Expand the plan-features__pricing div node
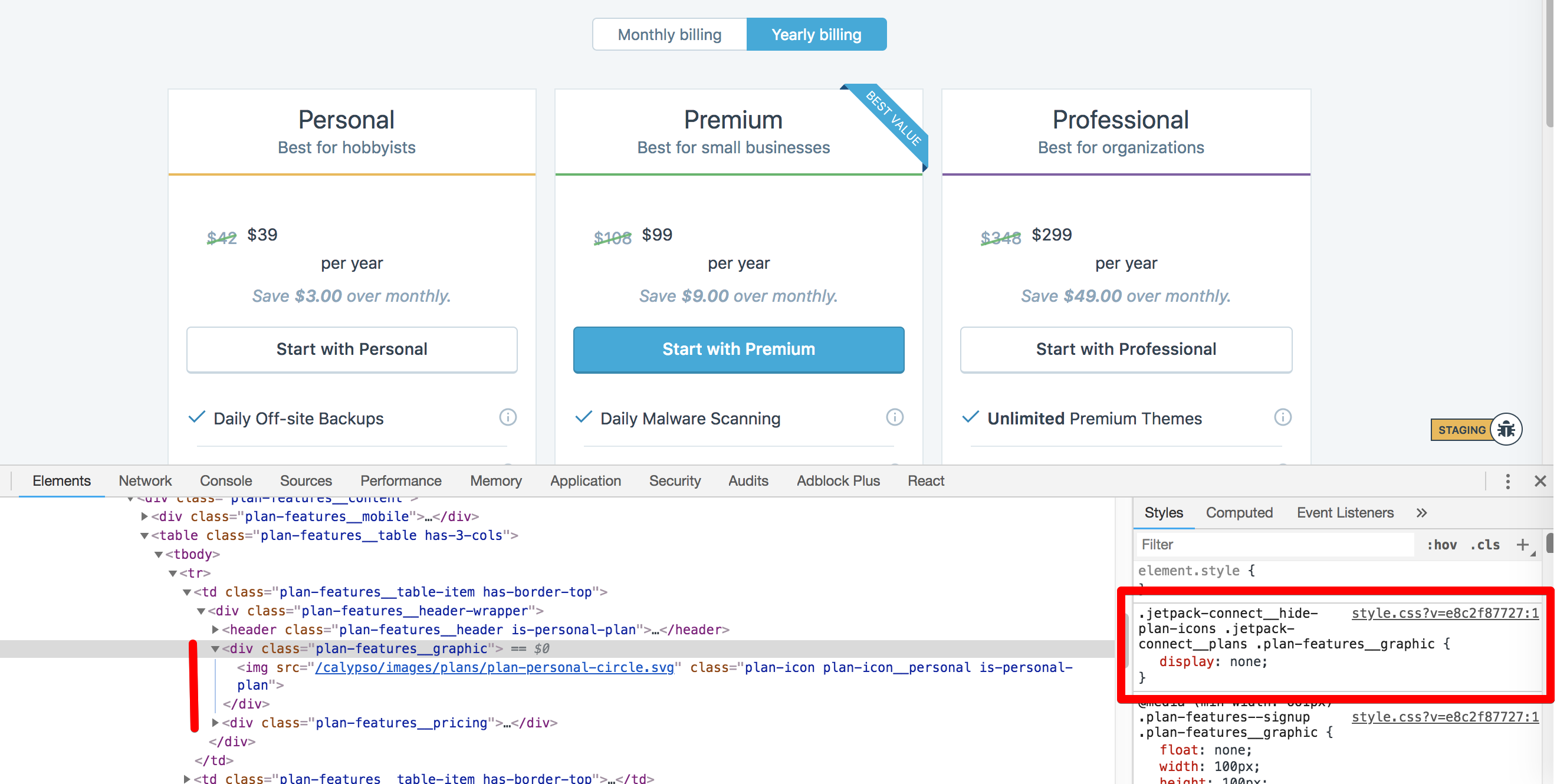Screen dimensions: 1557x784 pos(216,722)
